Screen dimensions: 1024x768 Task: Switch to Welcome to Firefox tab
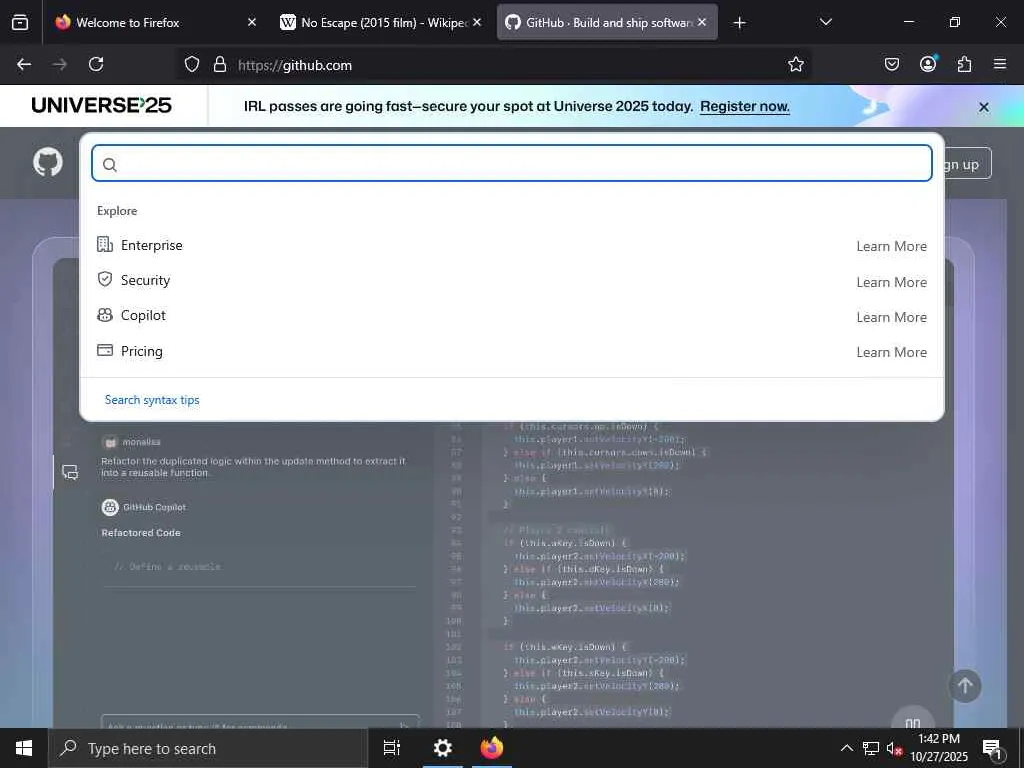155,22
